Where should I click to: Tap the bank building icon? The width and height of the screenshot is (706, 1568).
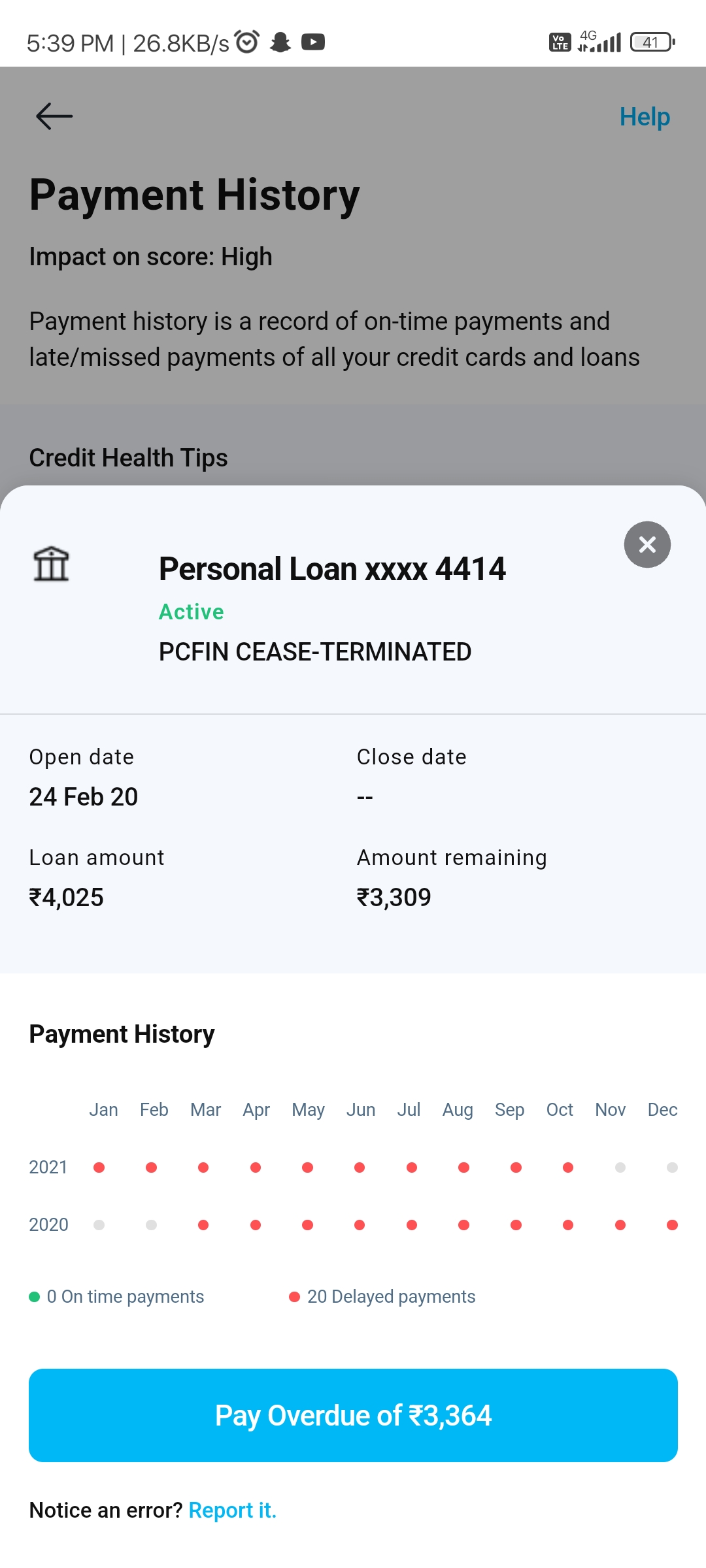coord(51,564)
